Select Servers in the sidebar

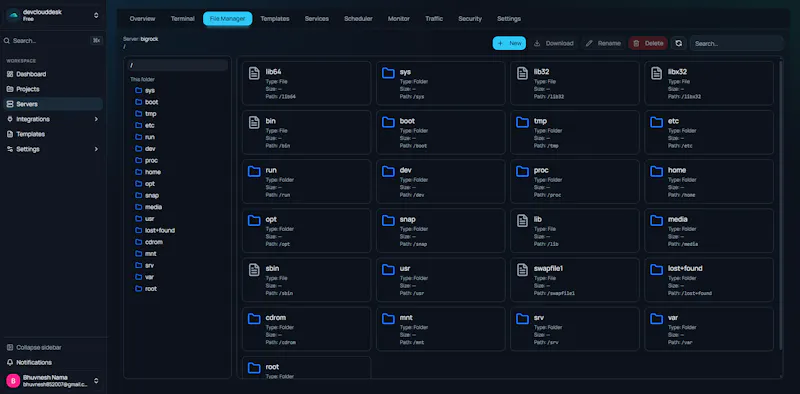(53, 104)
